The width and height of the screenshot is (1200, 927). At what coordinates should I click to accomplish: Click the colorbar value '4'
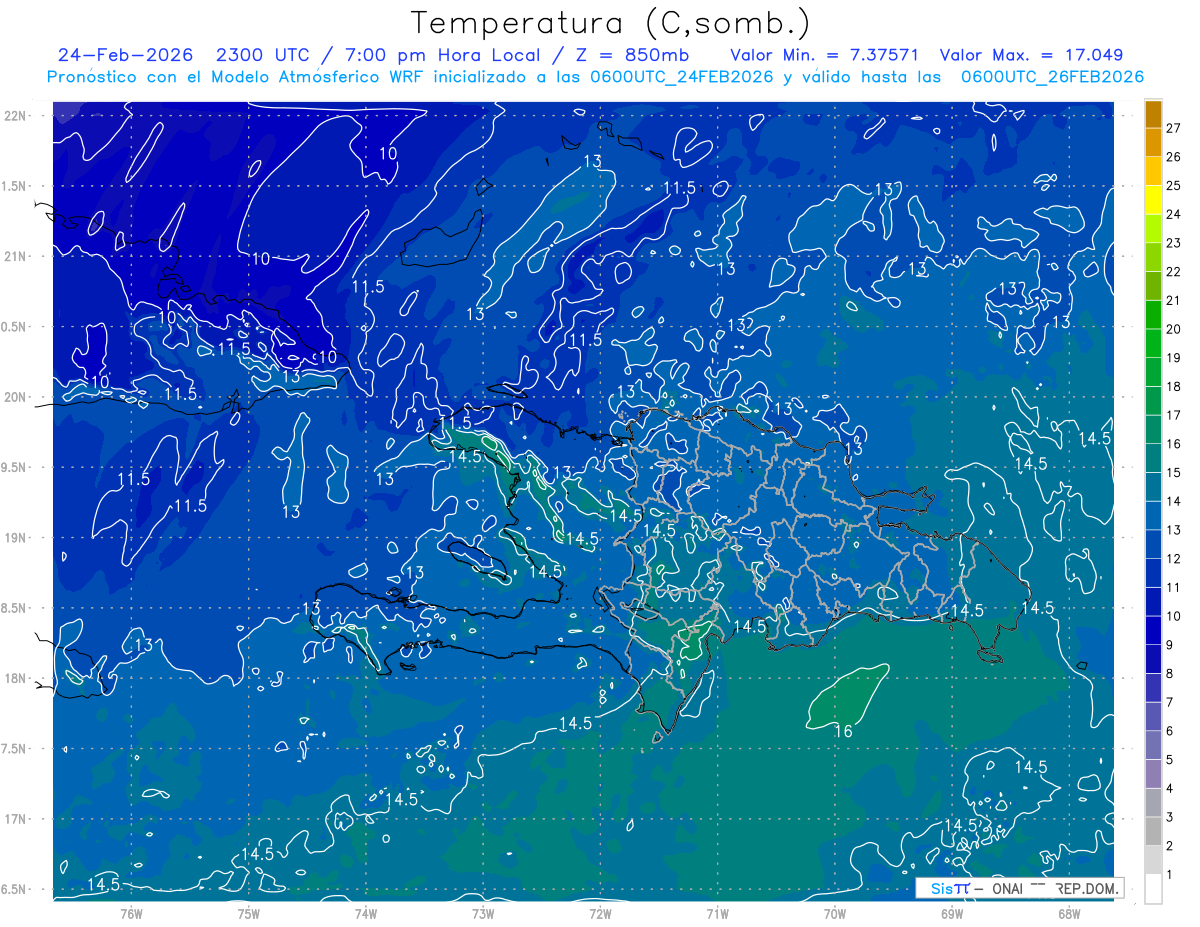[x=1170, y=789]
